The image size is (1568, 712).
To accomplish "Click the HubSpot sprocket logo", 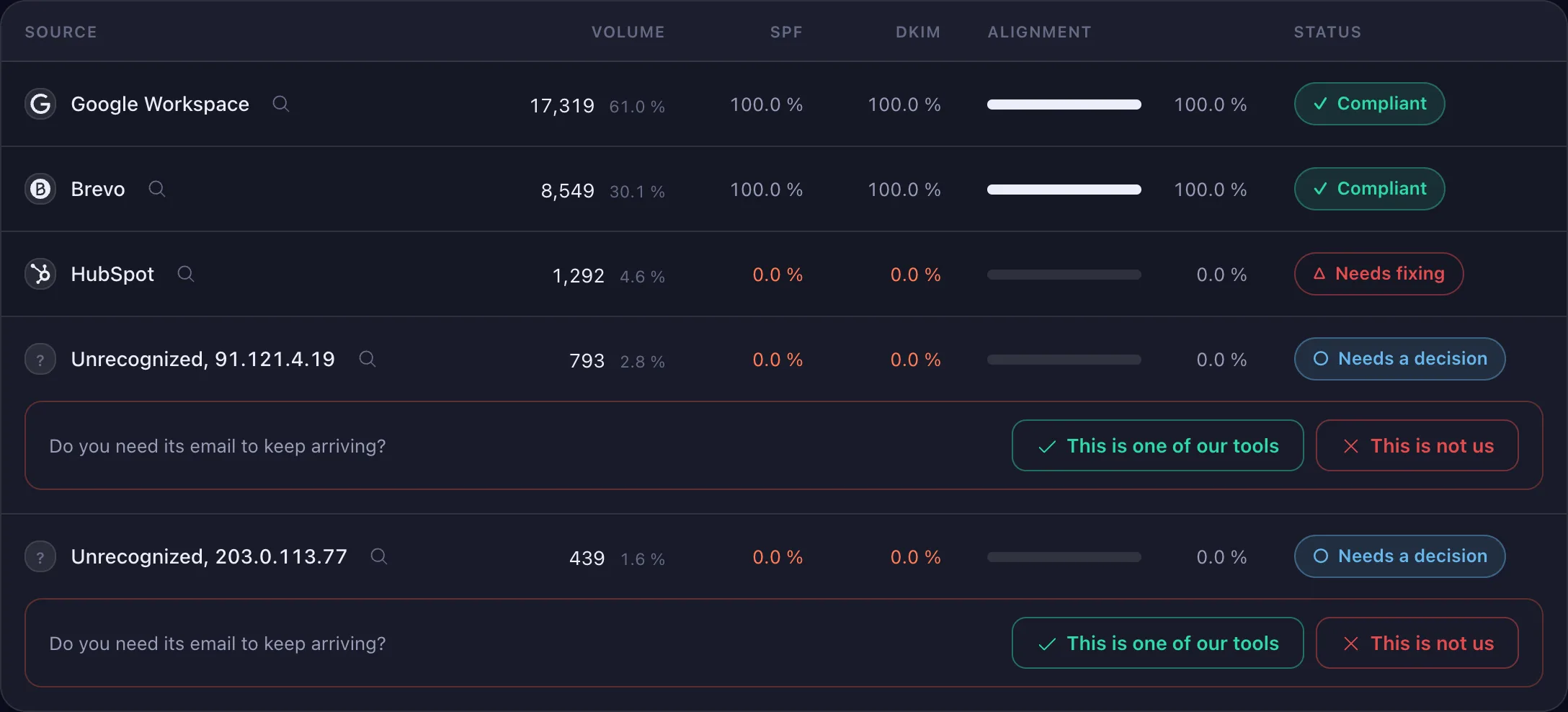I will point(40,274).
